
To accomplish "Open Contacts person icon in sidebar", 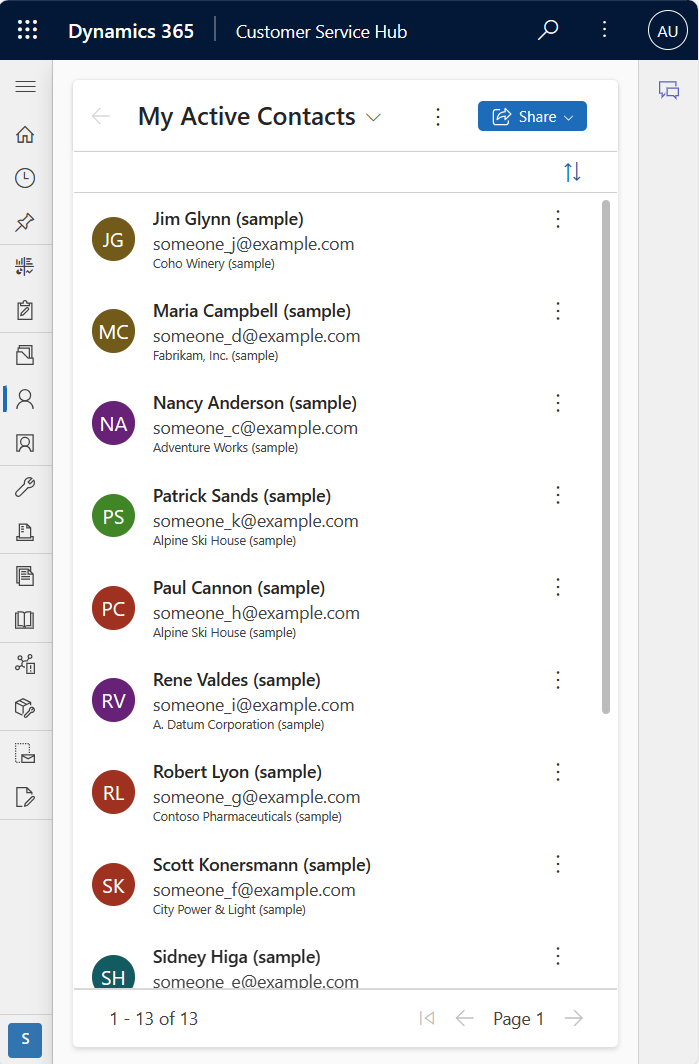I will (25, 399).
